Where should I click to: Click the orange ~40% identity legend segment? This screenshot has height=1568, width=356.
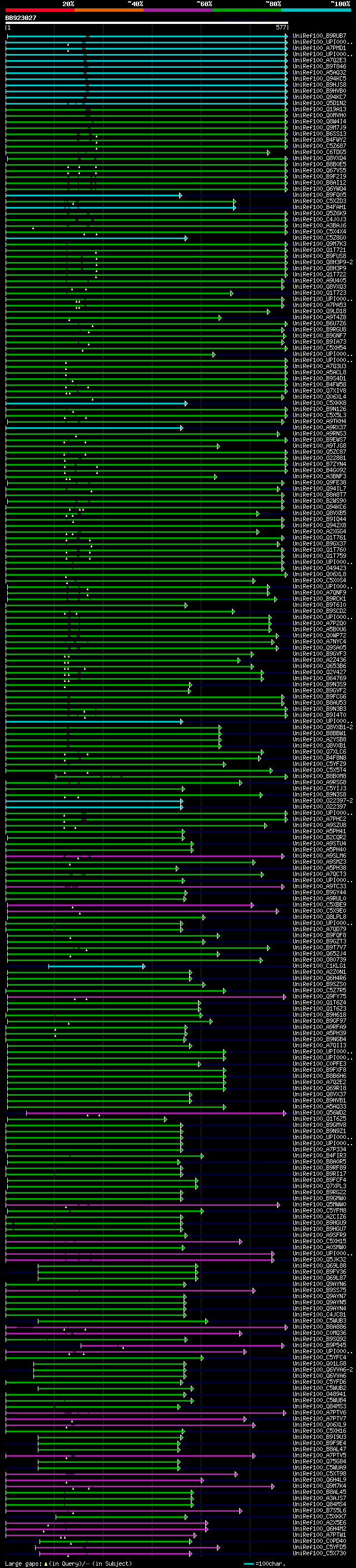pos(109,10)
